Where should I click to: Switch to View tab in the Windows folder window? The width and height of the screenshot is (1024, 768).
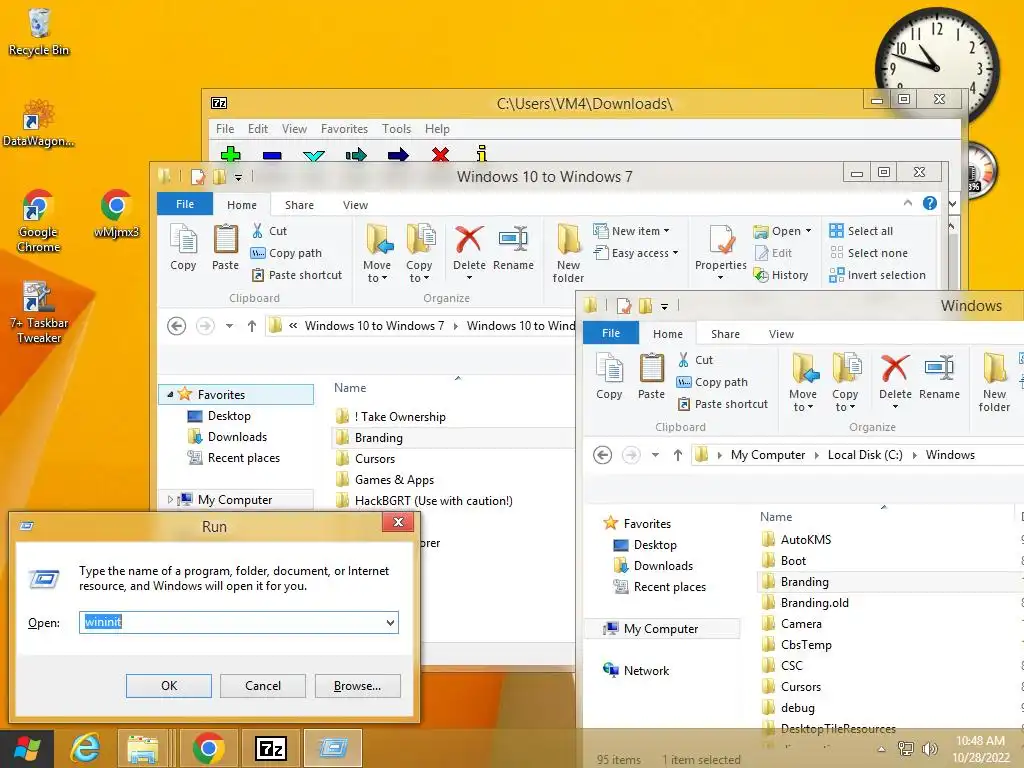point(781,334)
